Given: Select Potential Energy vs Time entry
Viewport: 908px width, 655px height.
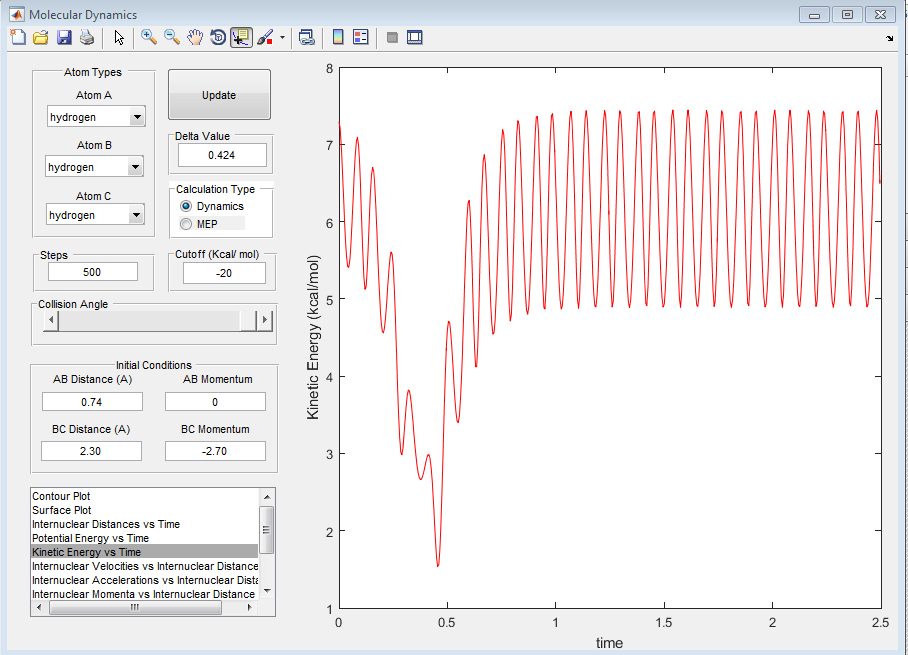Looking at the screenshot, I should click(90, 538).
